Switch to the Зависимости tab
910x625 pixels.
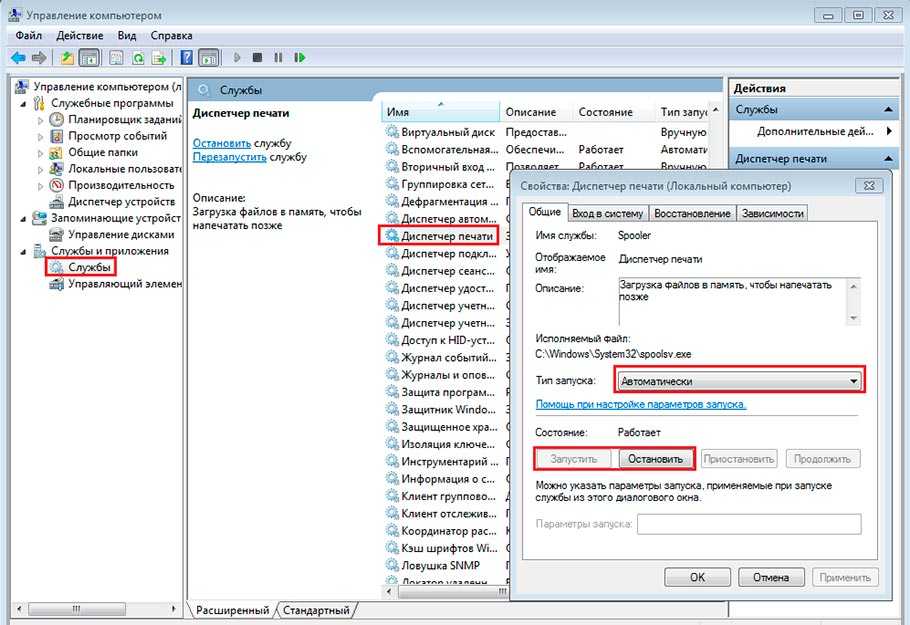pyautogui.click(x=773, y=213)
